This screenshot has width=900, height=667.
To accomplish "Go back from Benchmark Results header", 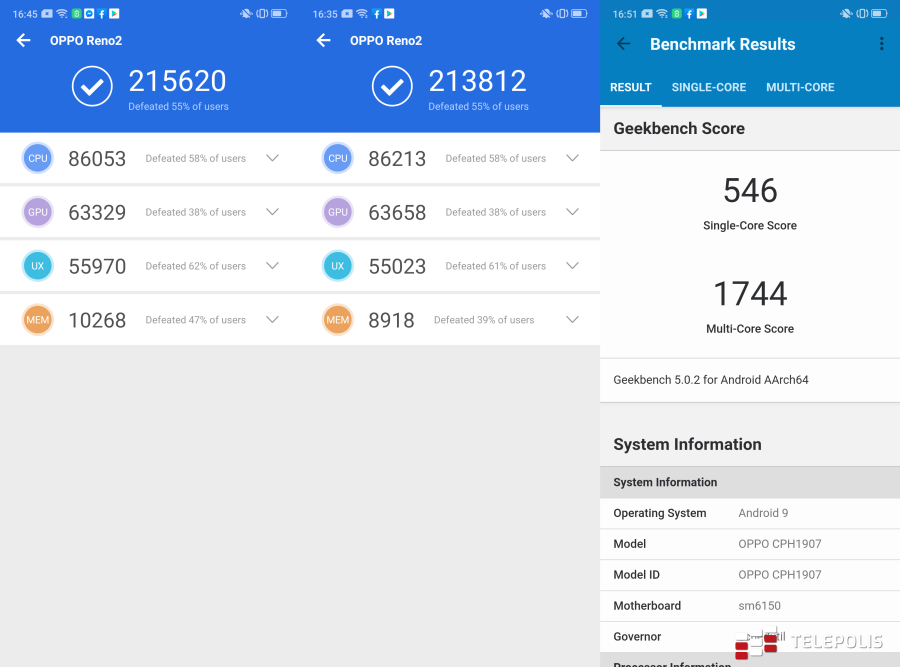I will click(623, 44).
